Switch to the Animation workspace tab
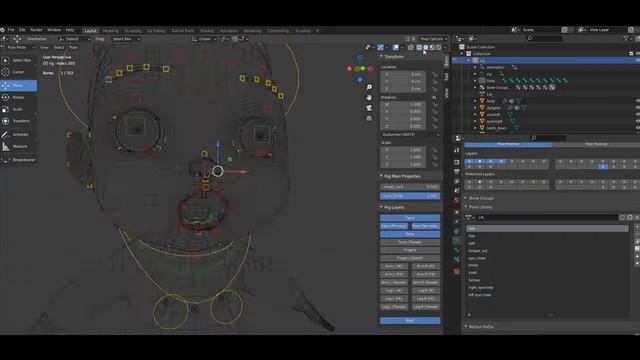This screenshot has height=360, width=640. pyautogui.click(x=229, y=31)
